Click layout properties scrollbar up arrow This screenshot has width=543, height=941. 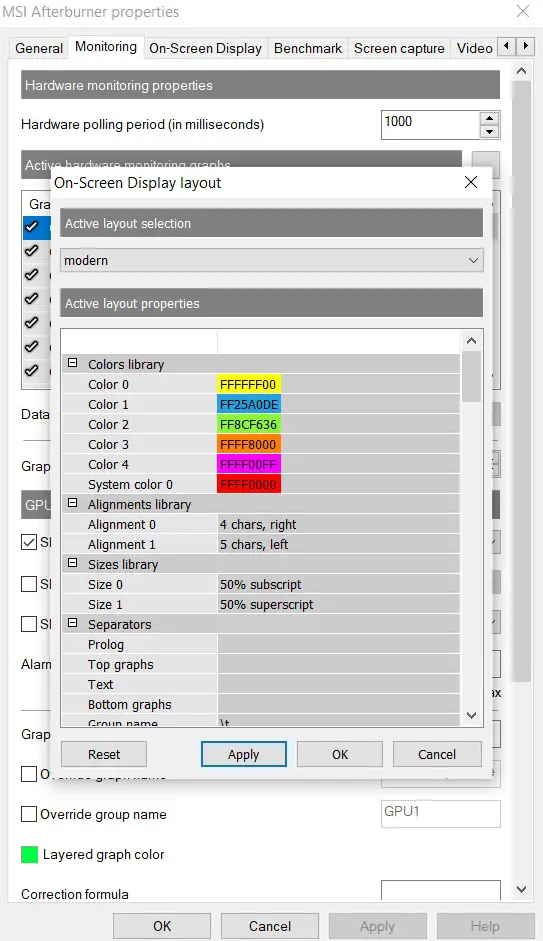pyautogui.click(x=472, y=341)
